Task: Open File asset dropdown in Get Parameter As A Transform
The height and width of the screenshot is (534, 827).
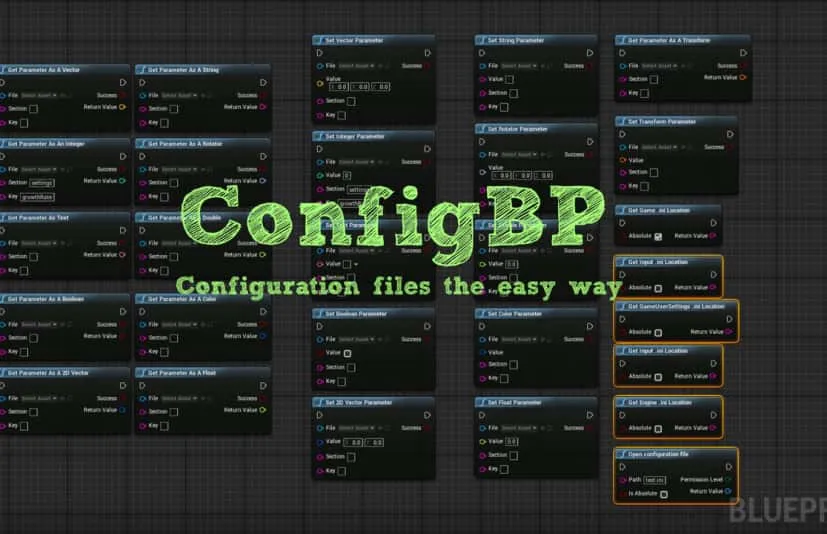Action: (x=659, y=66)
